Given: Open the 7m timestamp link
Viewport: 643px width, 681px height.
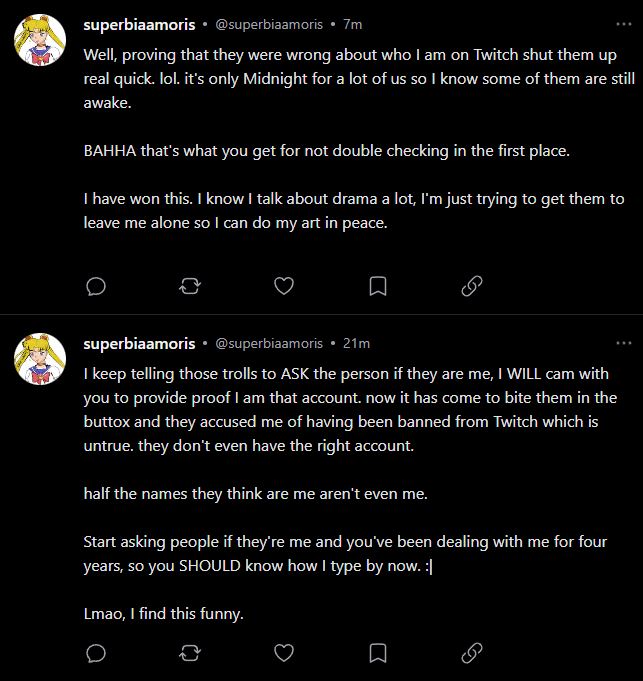Looking at the screenshot, I should [x=353, y=25].
